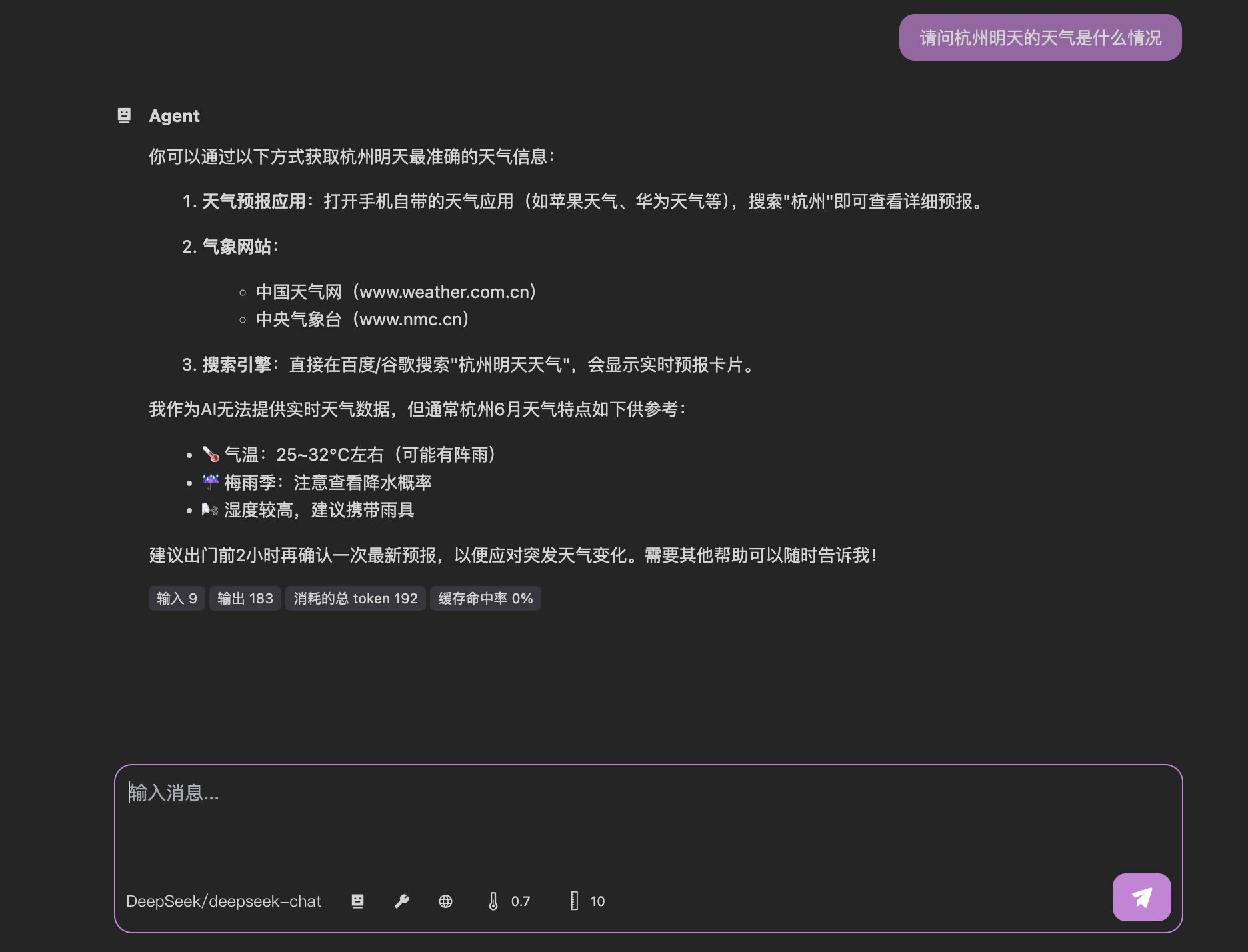Adjust the temperature value '0.7'
Image resolution: width=1248 pixels, height=952 pixels.
pos(520,901)
